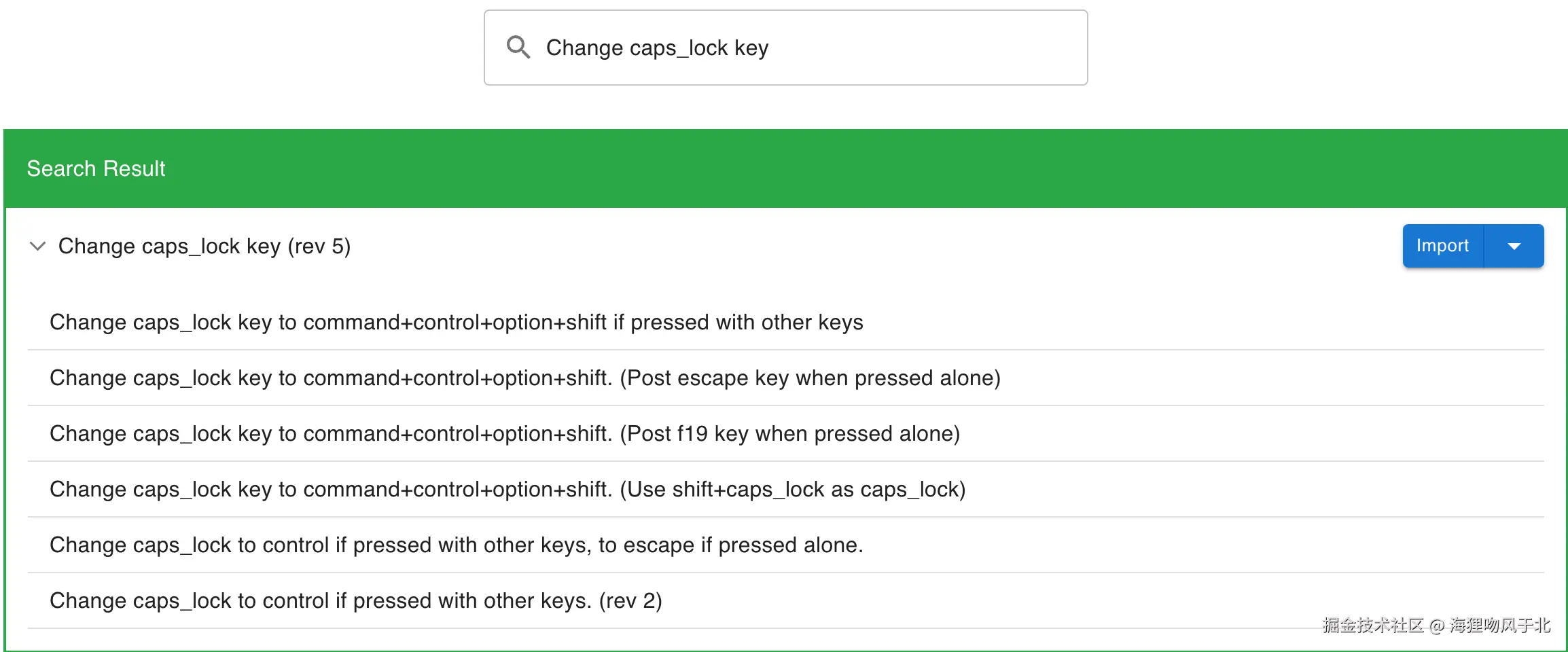Screen dimensions: 1568x652
Task: Click the 'Search Result' header text
Action: (x=96, y=168)
